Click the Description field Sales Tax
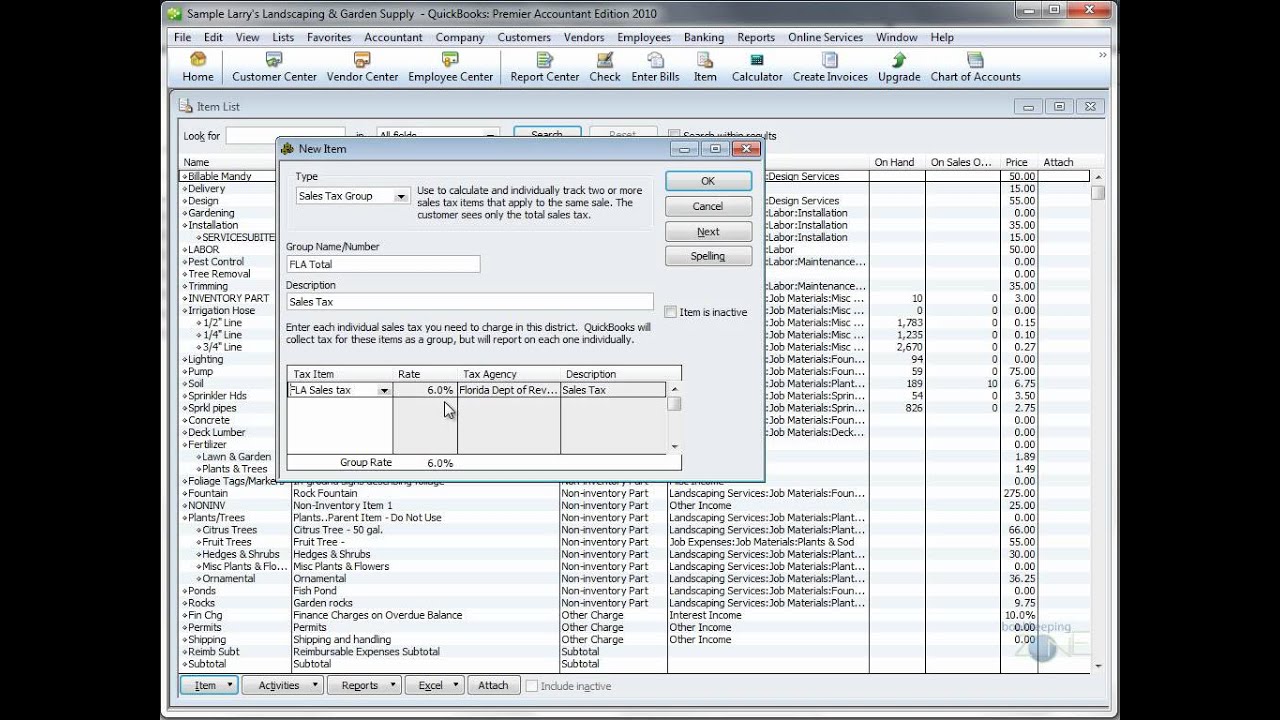Screen dimensions: 1280x720 click(x=470, y=301)
